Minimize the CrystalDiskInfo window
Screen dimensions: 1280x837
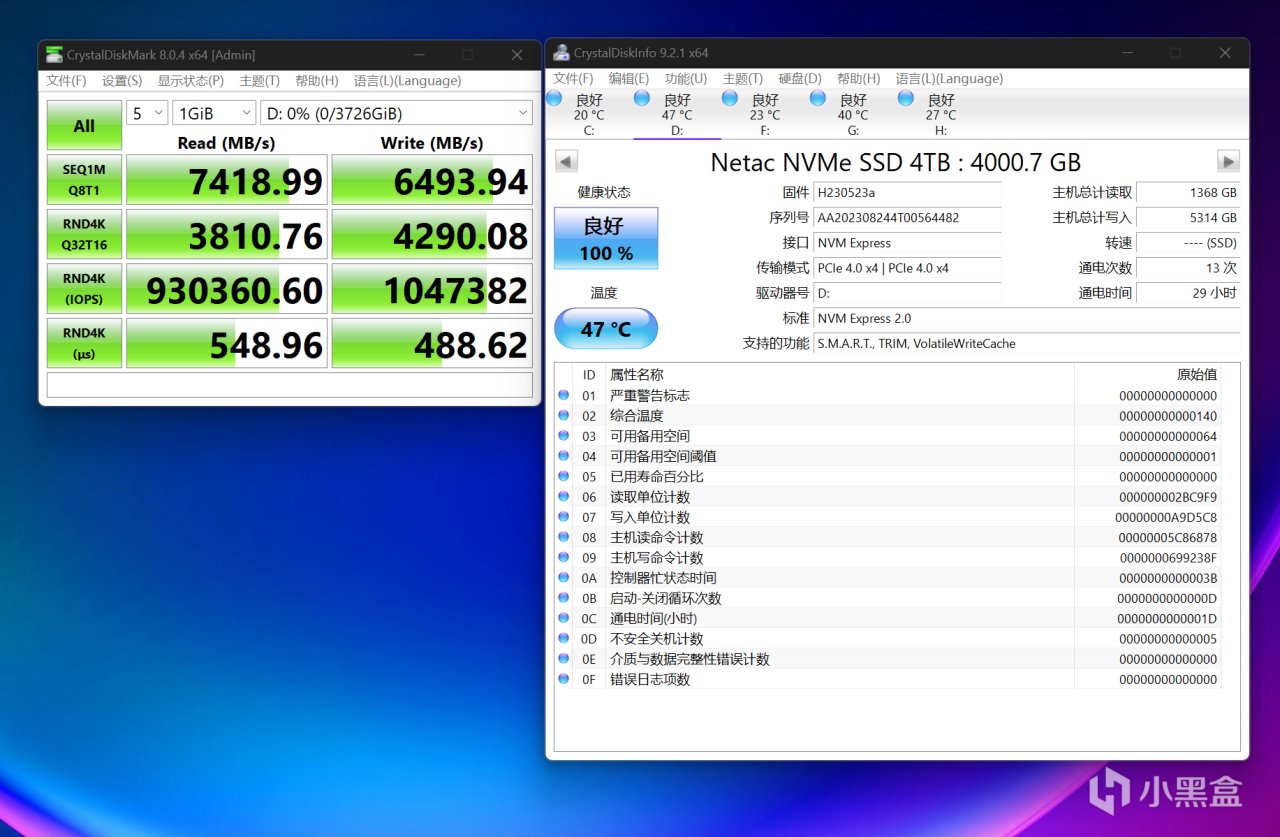tap(1129, 53)
